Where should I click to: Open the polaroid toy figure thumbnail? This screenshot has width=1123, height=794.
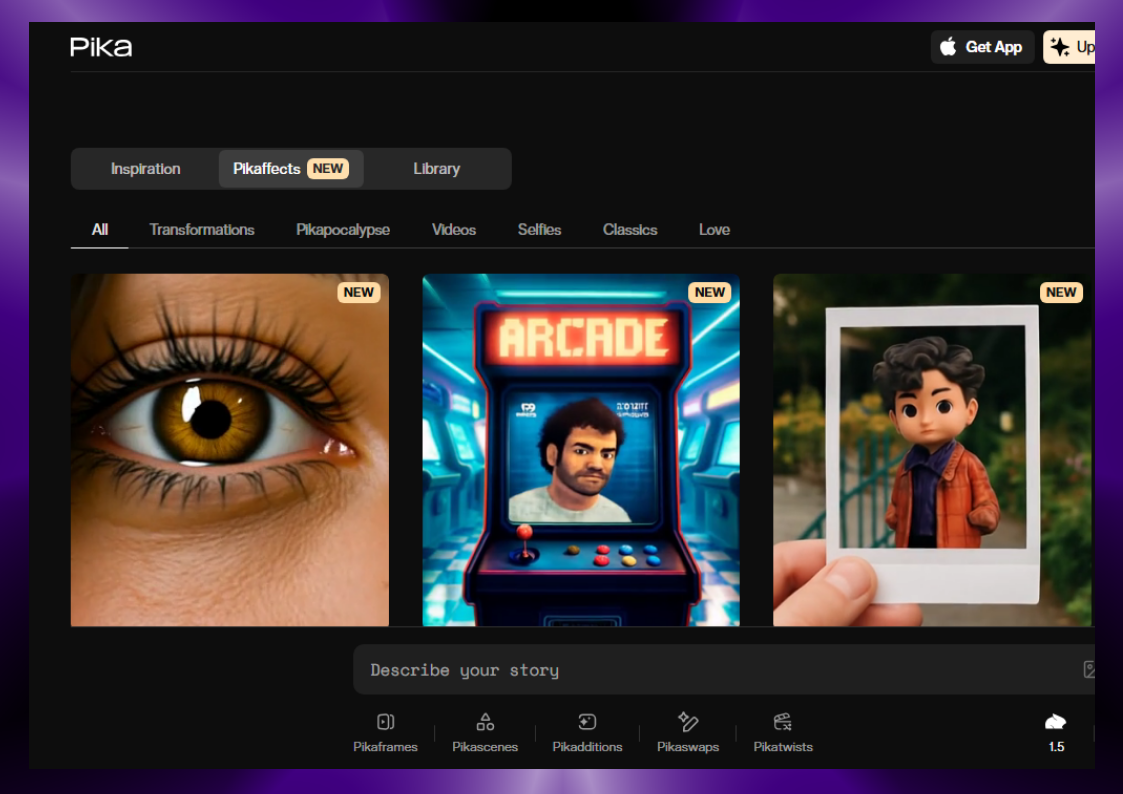point(932,450)
